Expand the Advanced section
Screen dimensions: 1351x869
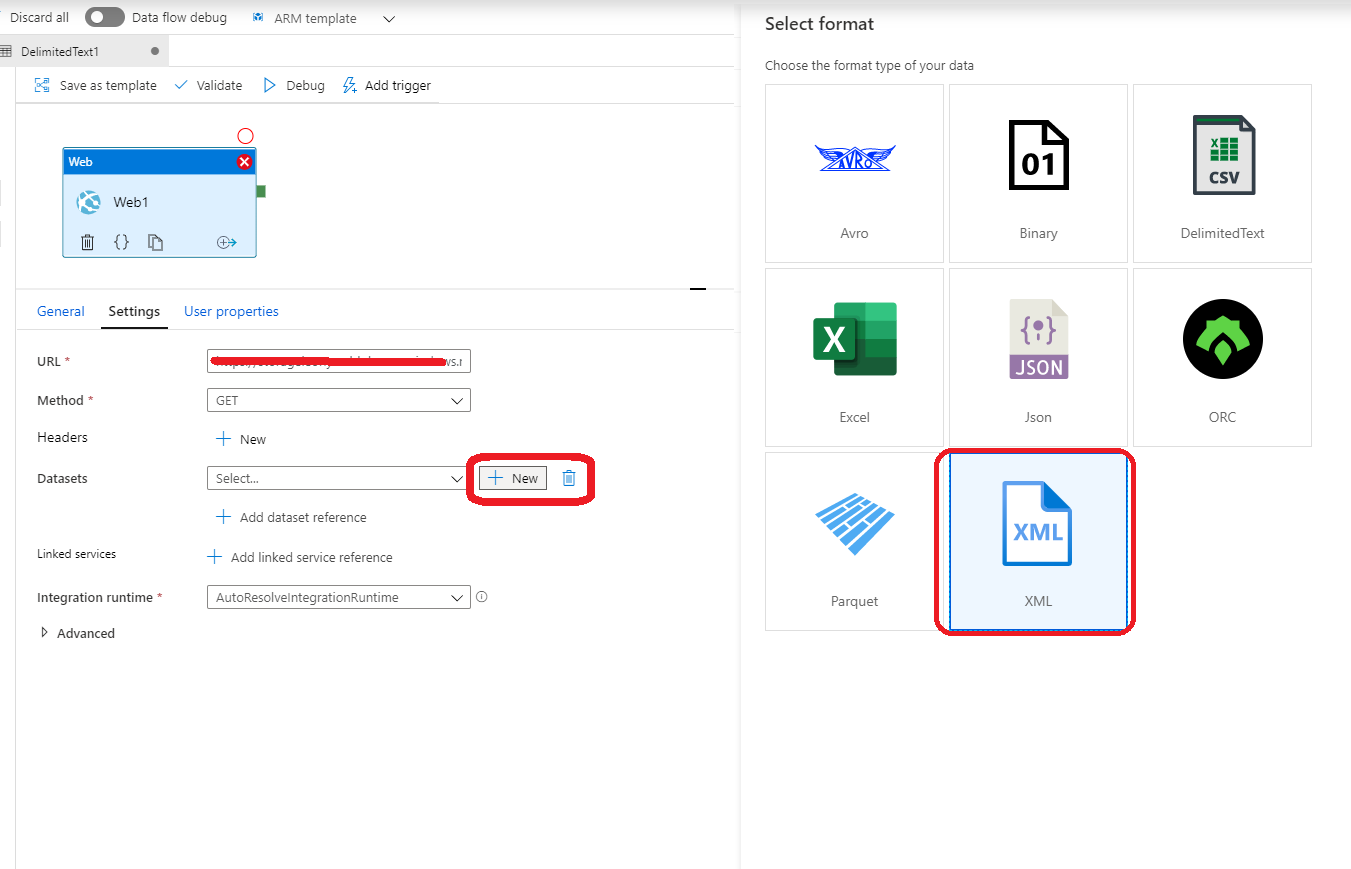pos(77,633)
